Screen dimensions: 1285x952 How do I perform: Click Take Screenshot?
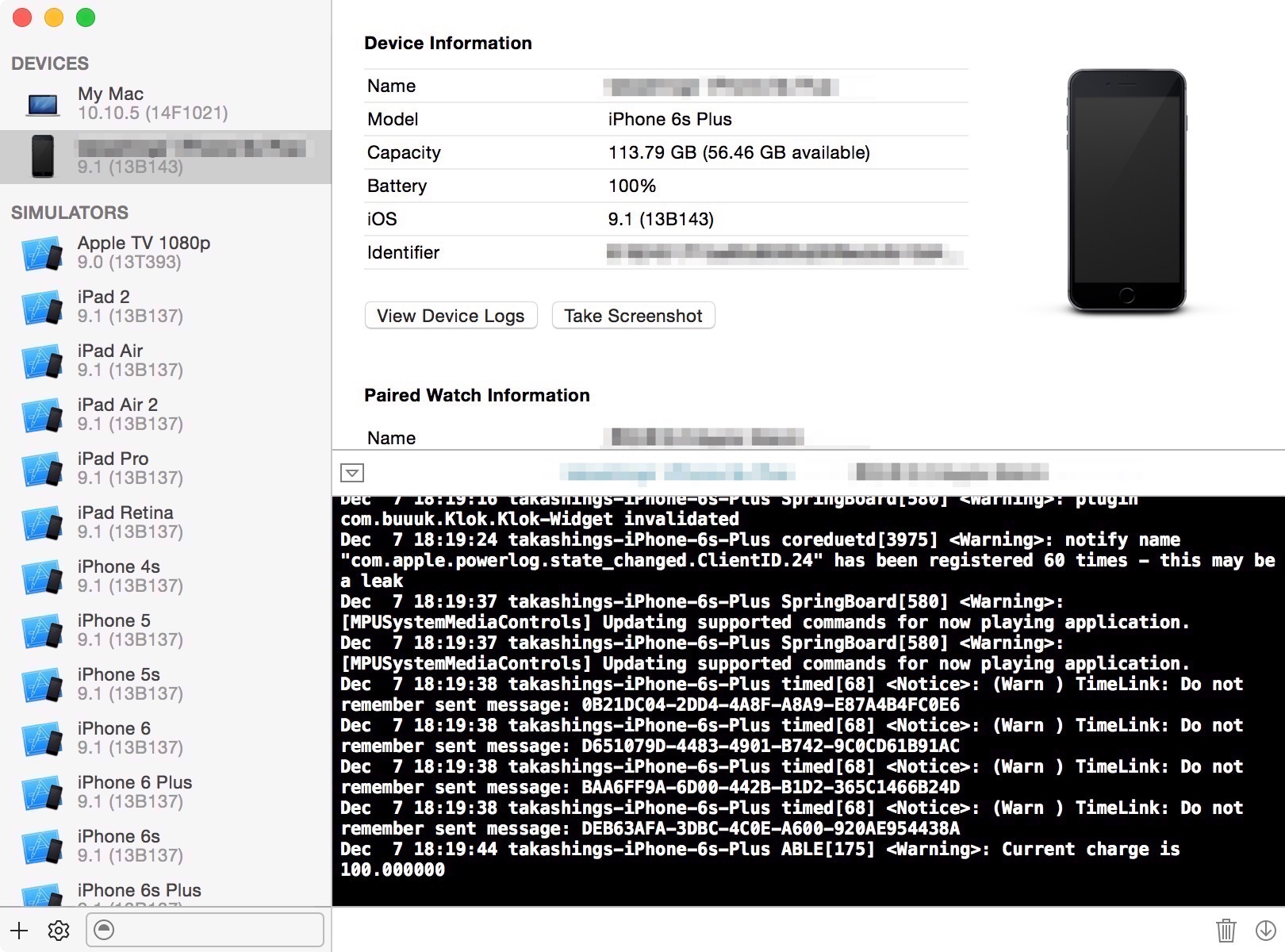(x=633, y=316)
